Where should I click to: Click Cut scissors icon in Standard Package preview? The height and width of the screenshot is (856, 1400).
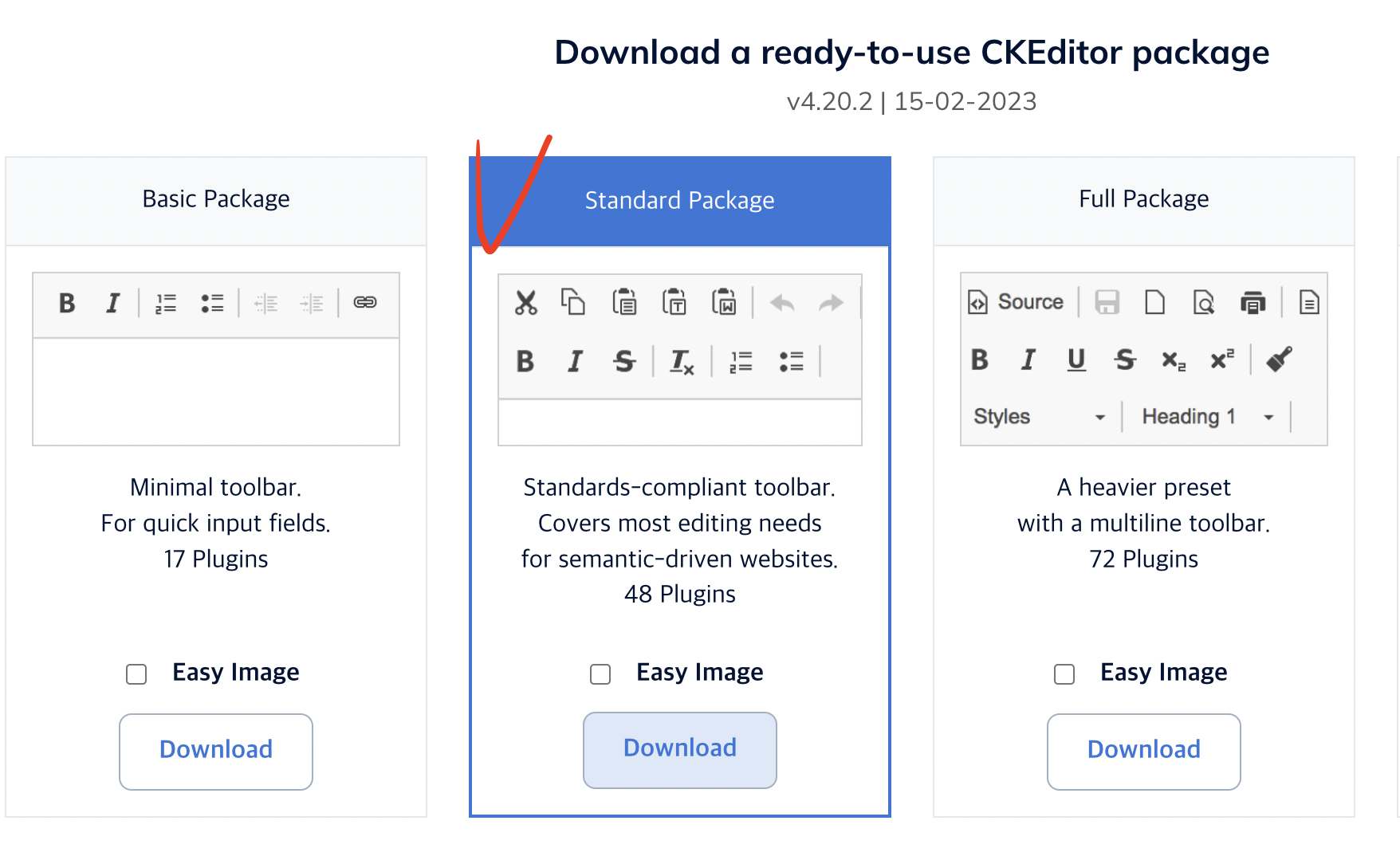(x=526, y=303)
